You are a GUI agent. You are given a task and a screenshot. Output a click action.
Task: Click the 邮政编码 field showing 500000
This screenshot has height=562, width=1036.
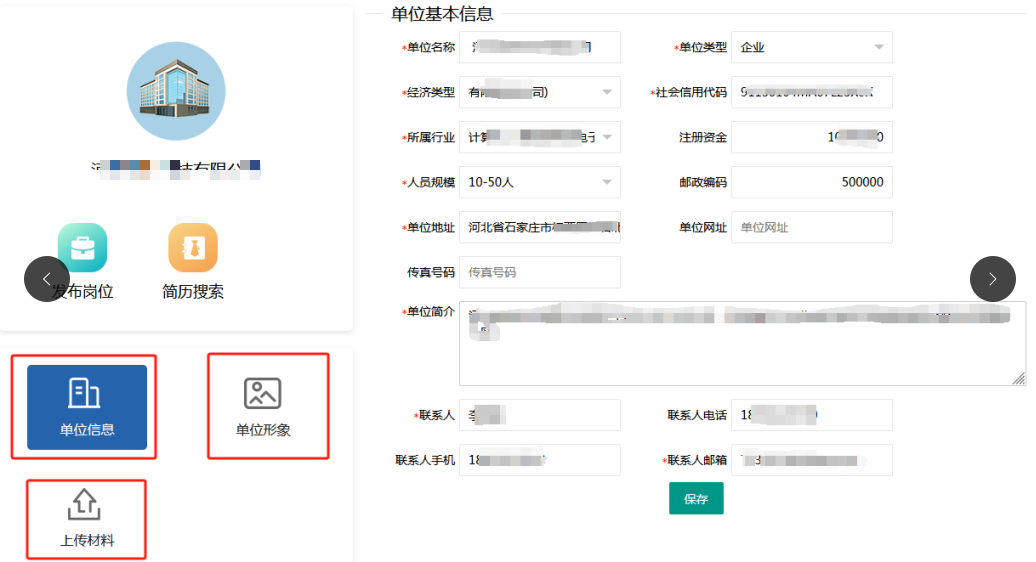click(811, 182)
